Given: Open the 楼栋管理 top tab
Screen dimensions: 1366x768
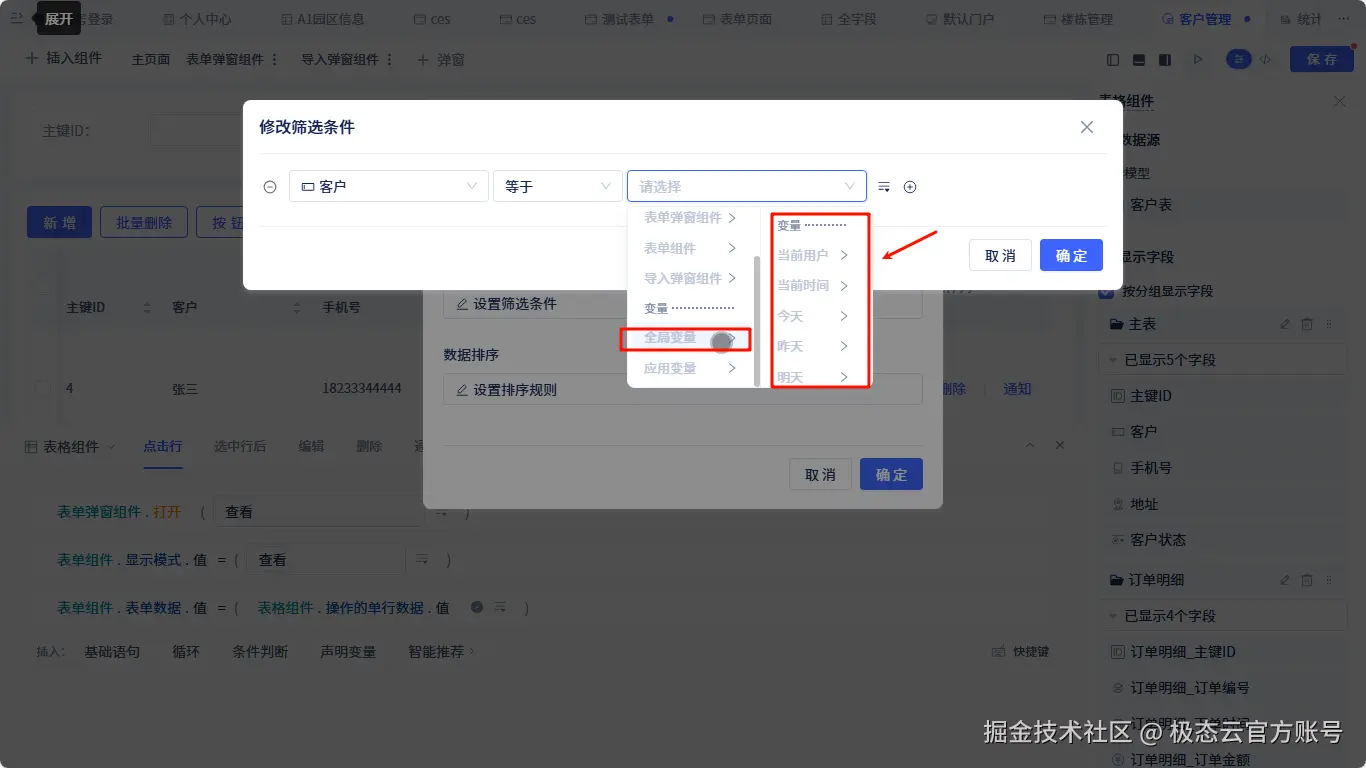Looking at the screenshot, I should pos(1078,19).
